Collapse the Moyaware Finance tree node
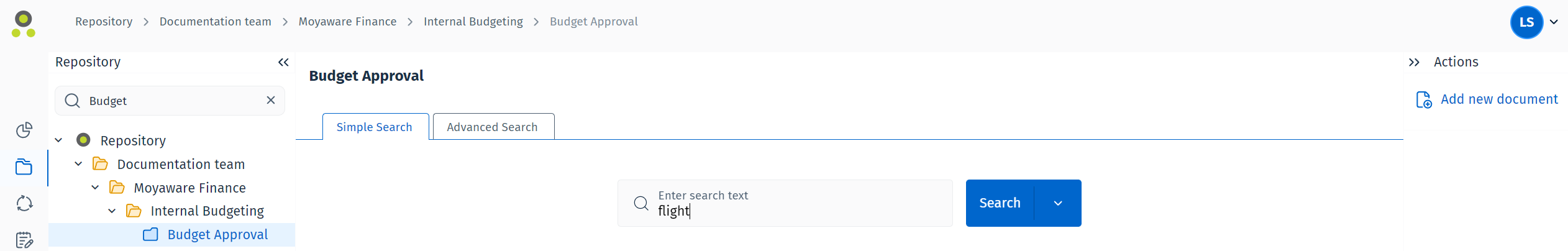1568x251 pixels. point(95,188)
